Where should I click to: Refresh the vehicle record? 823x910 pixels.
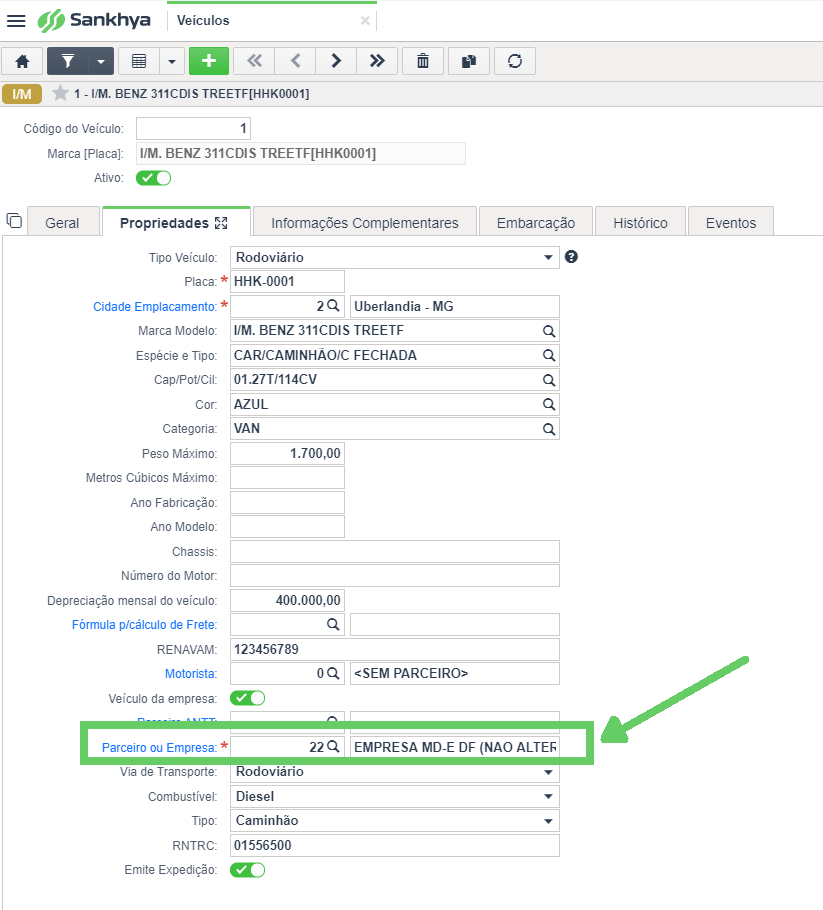pyautogui.click(x=515, y=61)
